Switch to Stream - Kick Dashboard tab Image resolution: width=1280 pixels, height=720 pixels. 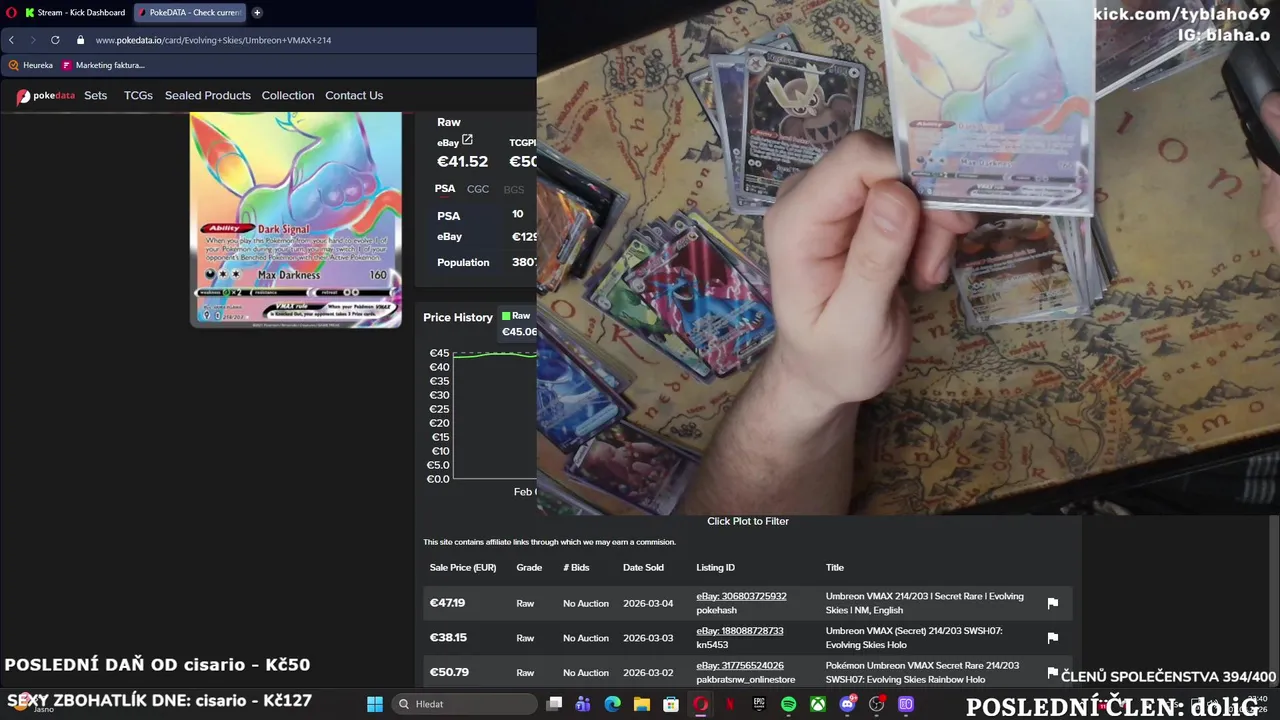75,13
